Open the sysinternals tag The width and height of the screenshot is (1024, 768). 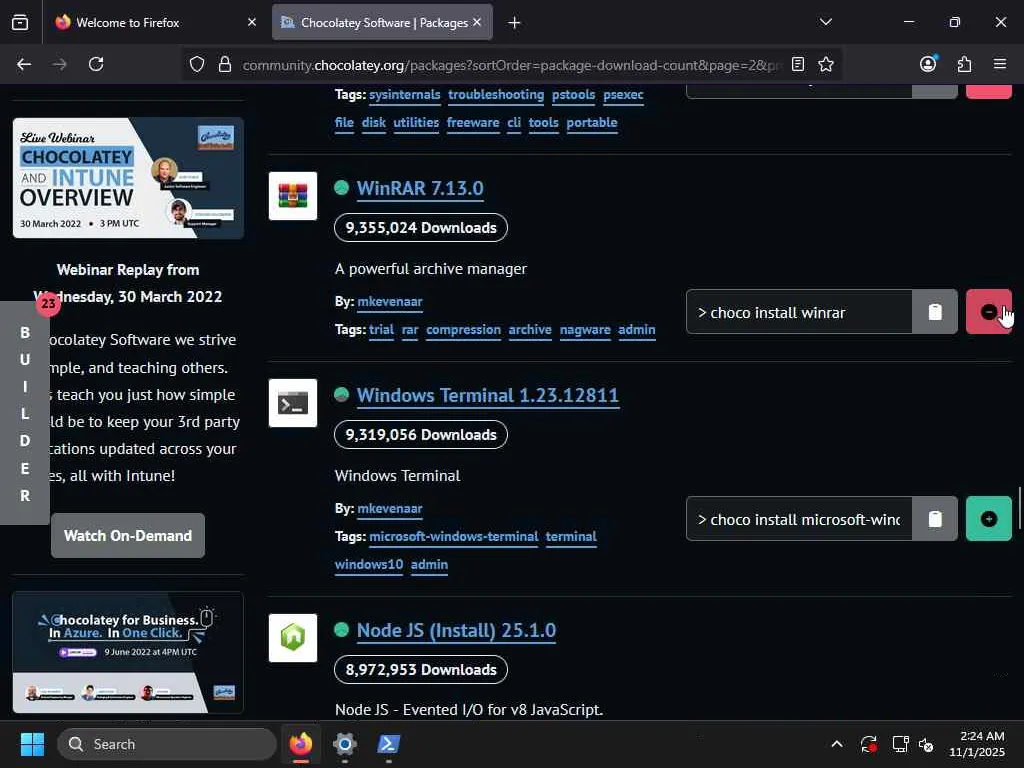point(404,95)
